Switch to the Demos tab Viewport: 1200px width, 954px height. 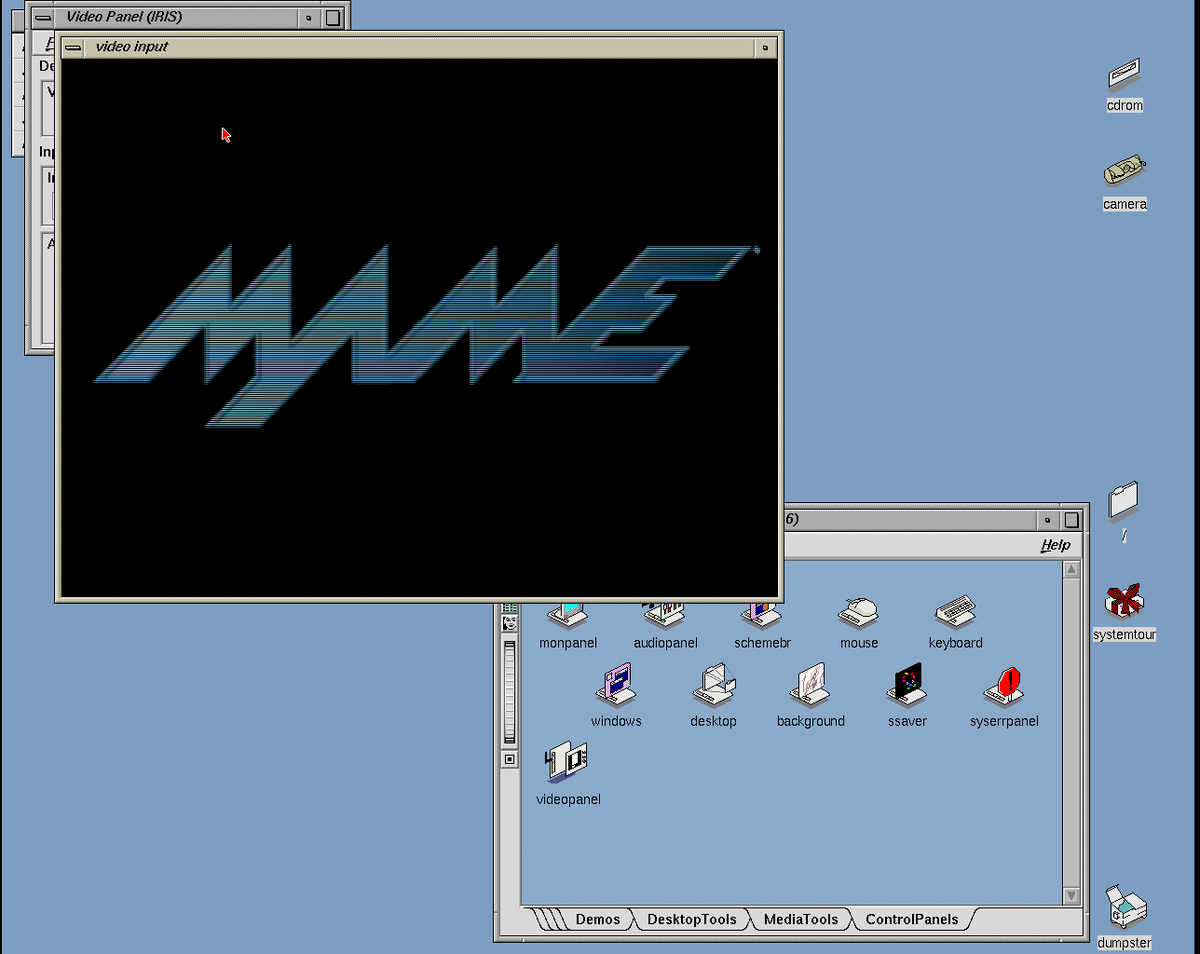pyautogui.click(x=597, y=920)
